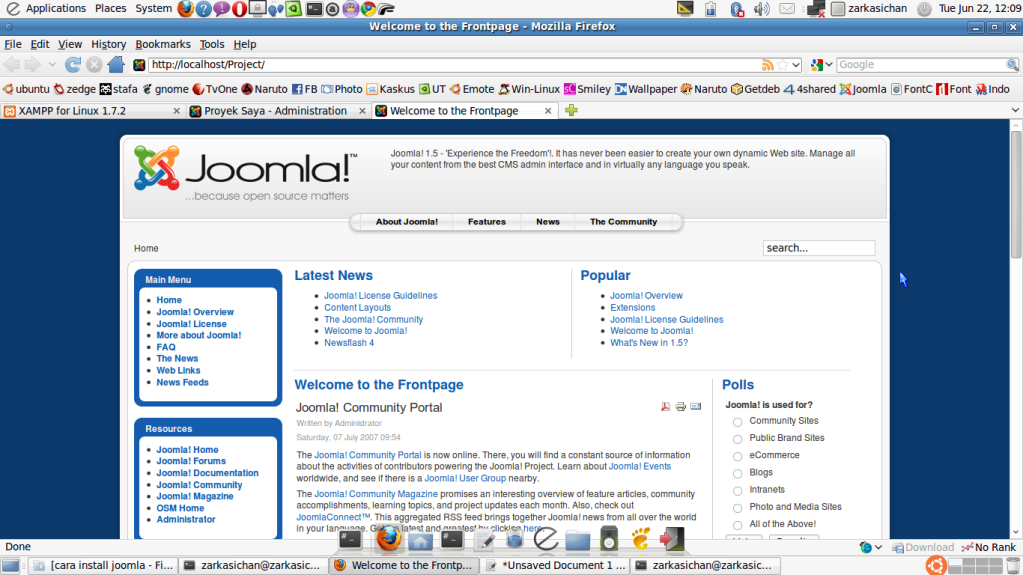Select the All of the Above! poll option

point(737,525)
